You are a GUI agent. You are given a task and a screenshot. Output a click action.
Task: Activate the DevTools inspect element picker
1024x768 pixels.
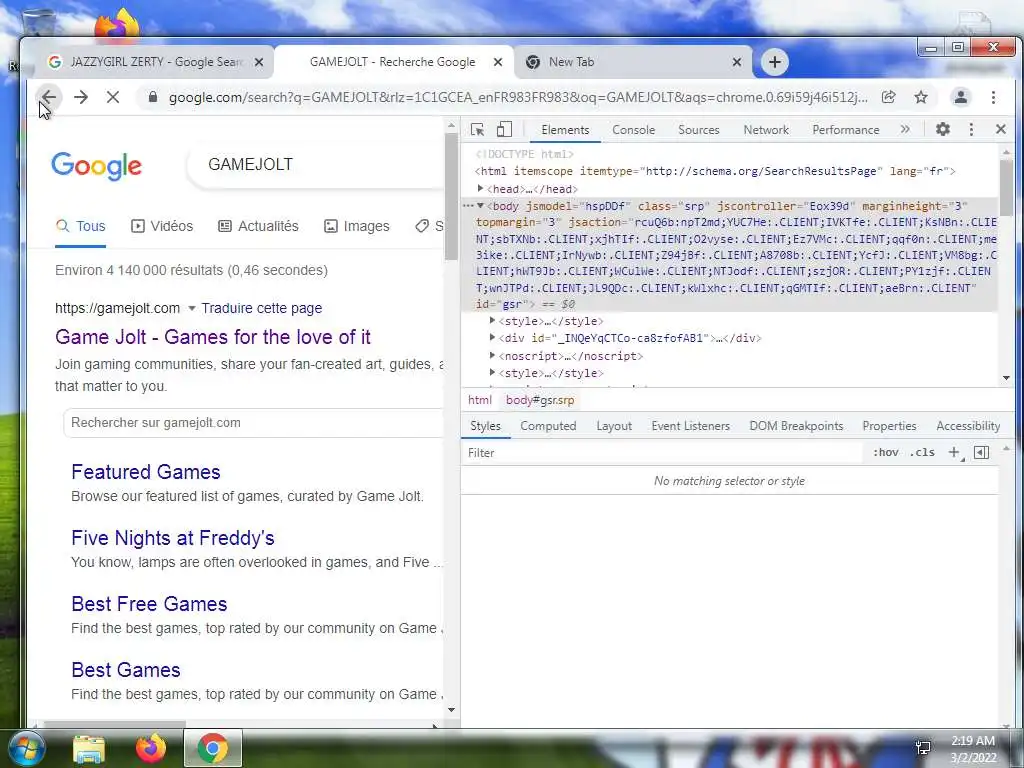tap(477, 129)
